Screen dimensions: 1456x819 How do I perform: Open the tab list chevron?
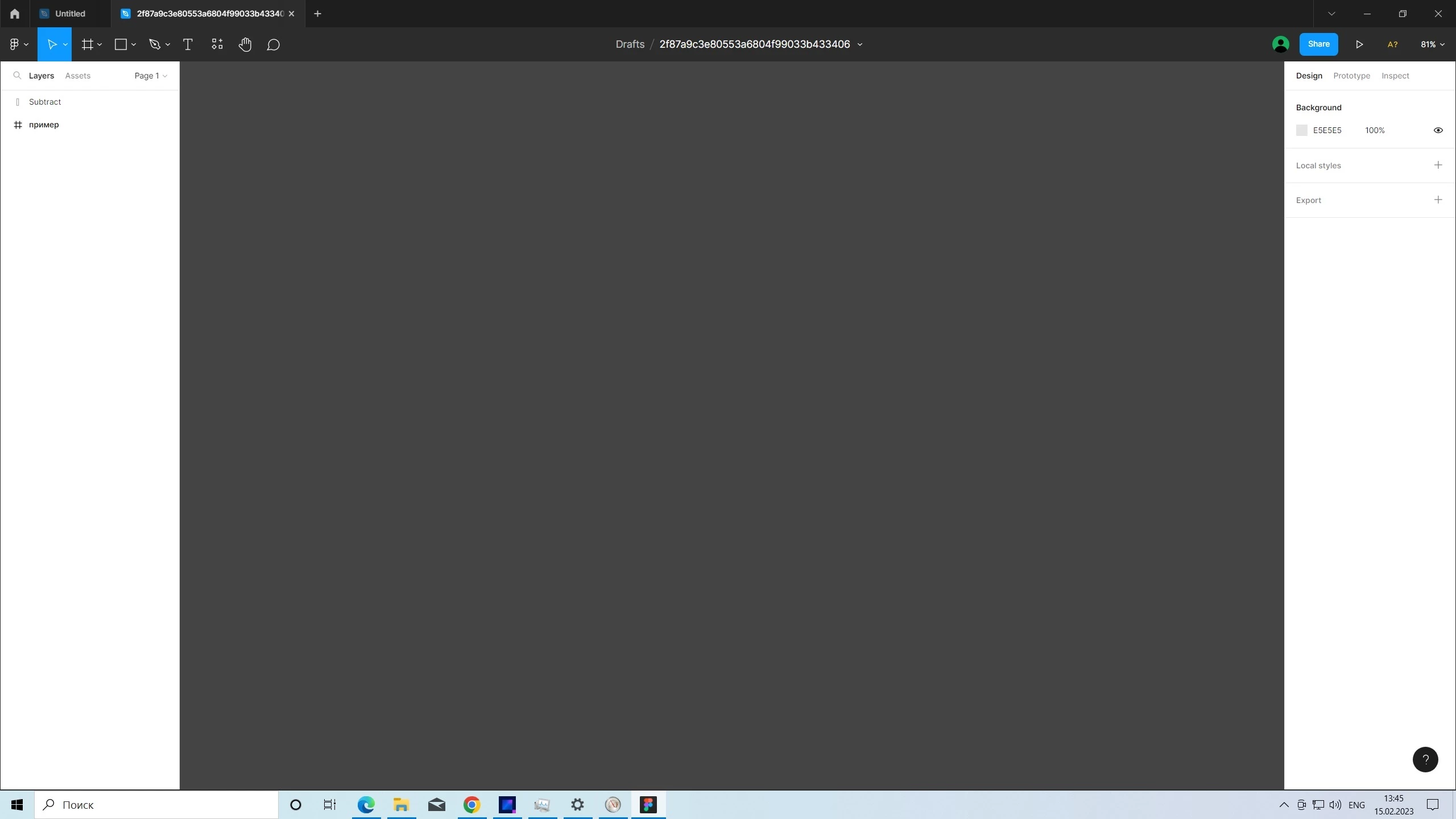tap(1331, 14)
